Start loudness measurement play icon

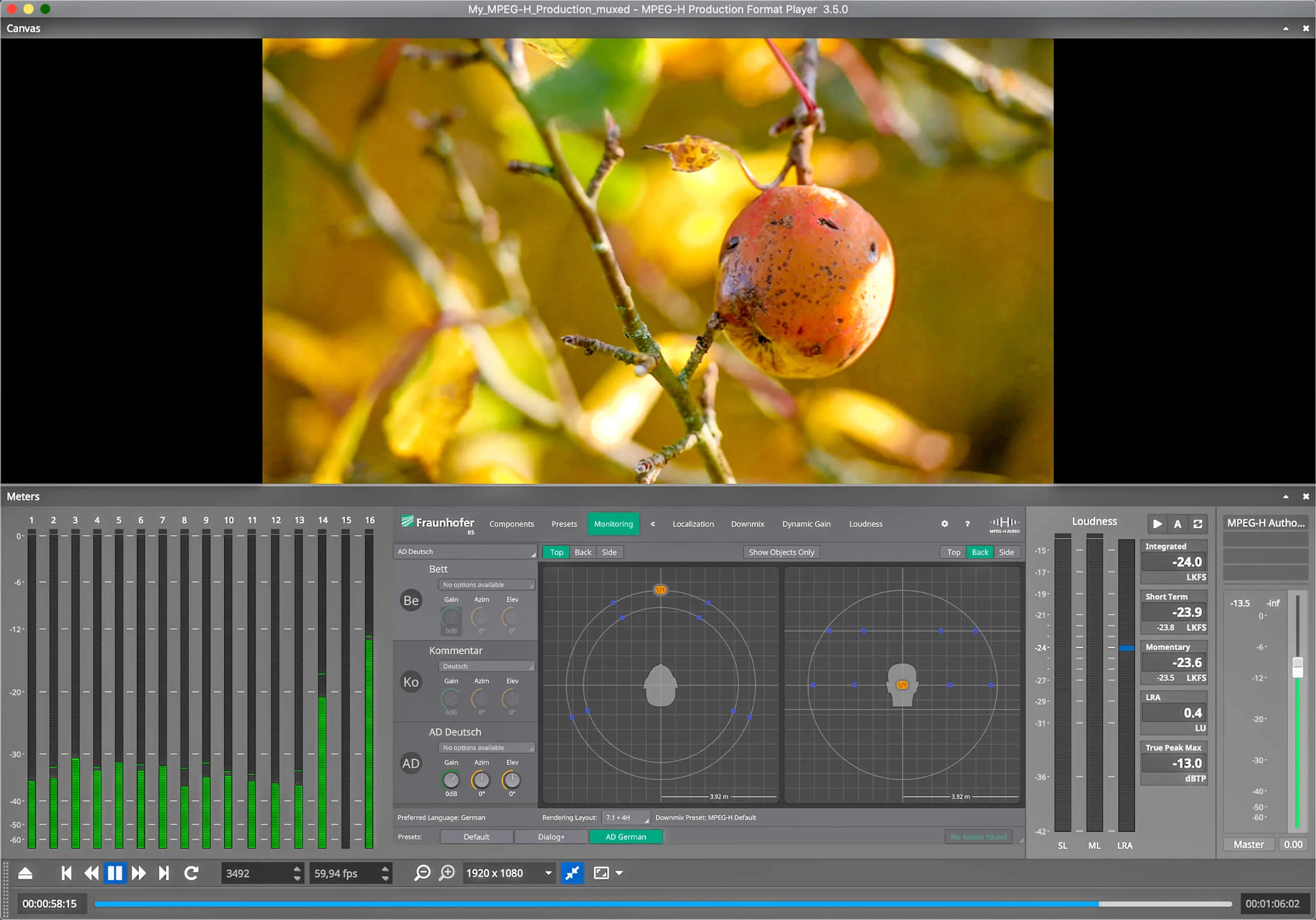point(1157,523)
